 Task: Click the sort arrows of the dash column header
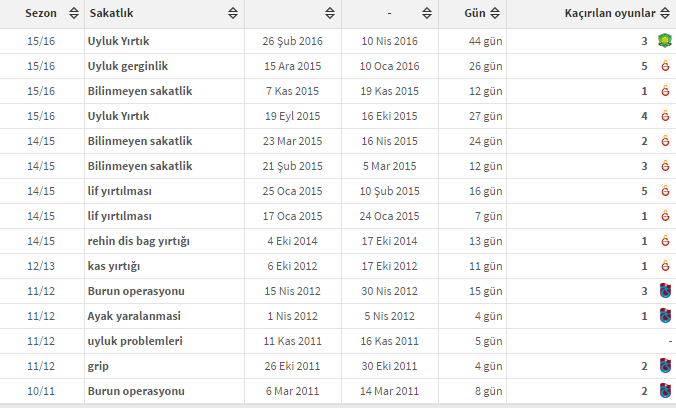click(429, 14)
